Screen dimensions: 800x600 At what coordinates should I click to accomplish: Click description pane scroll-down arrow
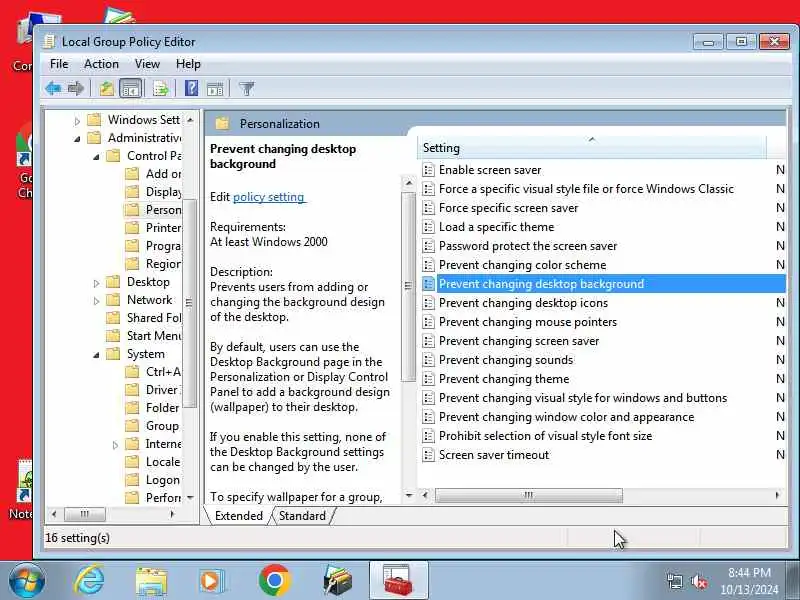[x=409, y=495]
